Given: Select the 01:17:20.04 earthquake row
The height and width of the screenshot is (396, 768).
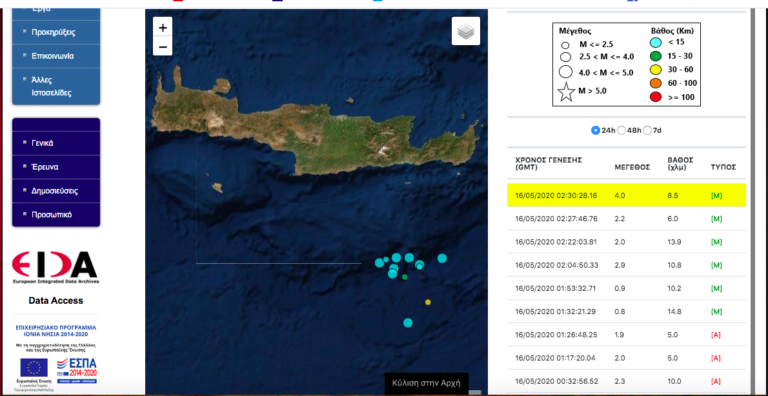Looking at the screenshot, I should 626,358.
